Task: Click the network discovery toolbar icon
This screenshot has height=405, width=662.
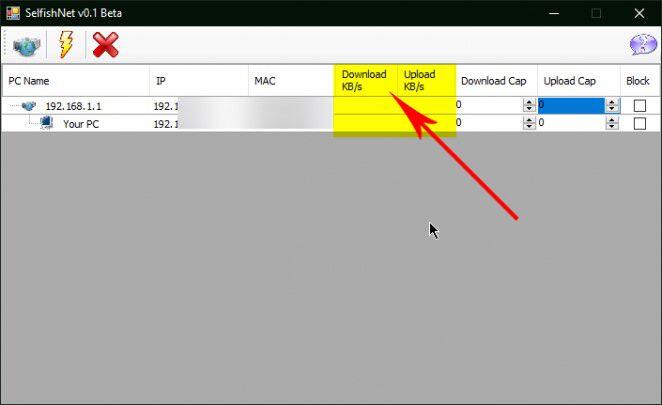Action: point(27,45)
